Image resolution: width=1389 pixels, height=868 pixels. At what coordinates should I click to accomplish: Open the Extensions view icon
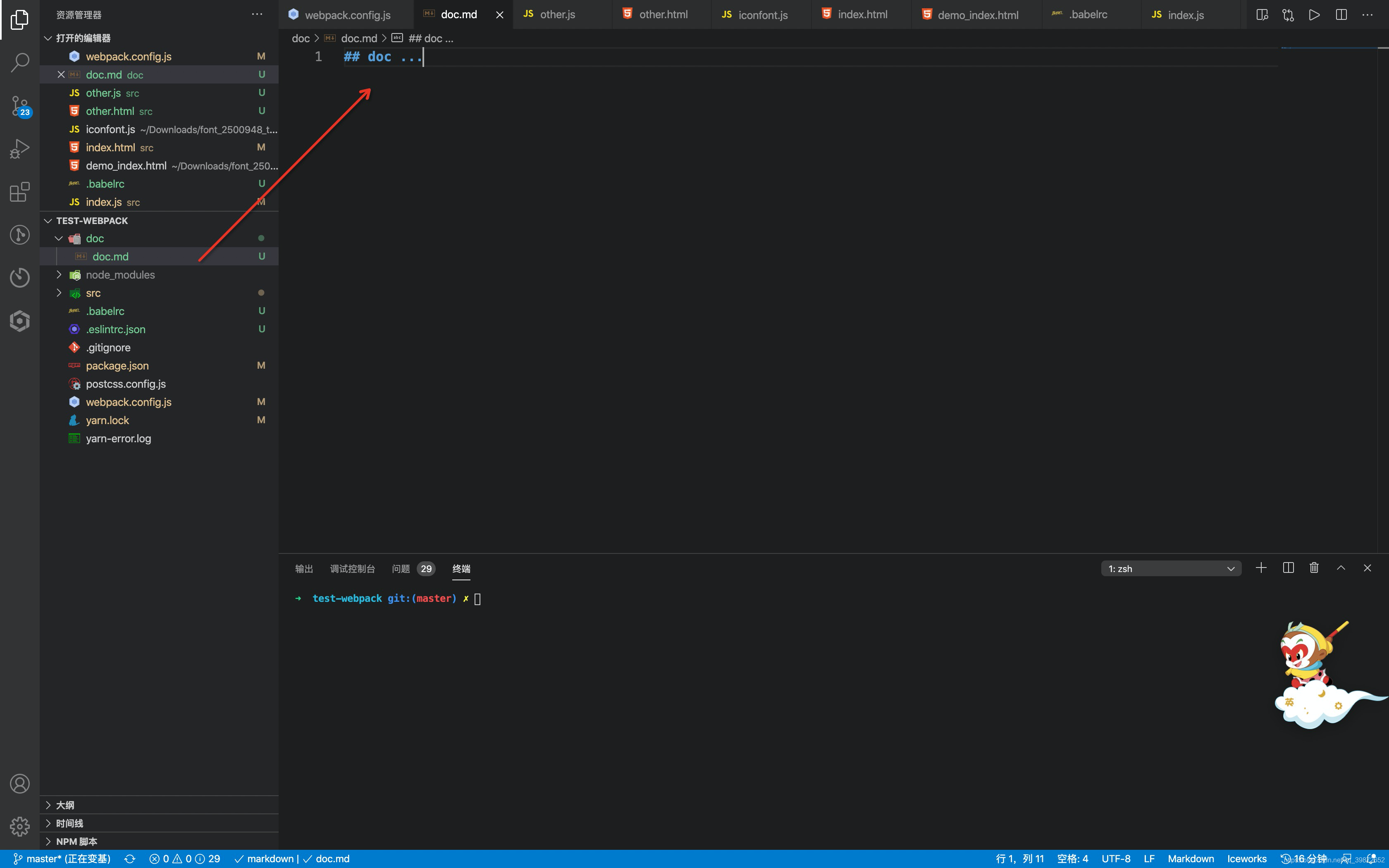click(19, 192)
